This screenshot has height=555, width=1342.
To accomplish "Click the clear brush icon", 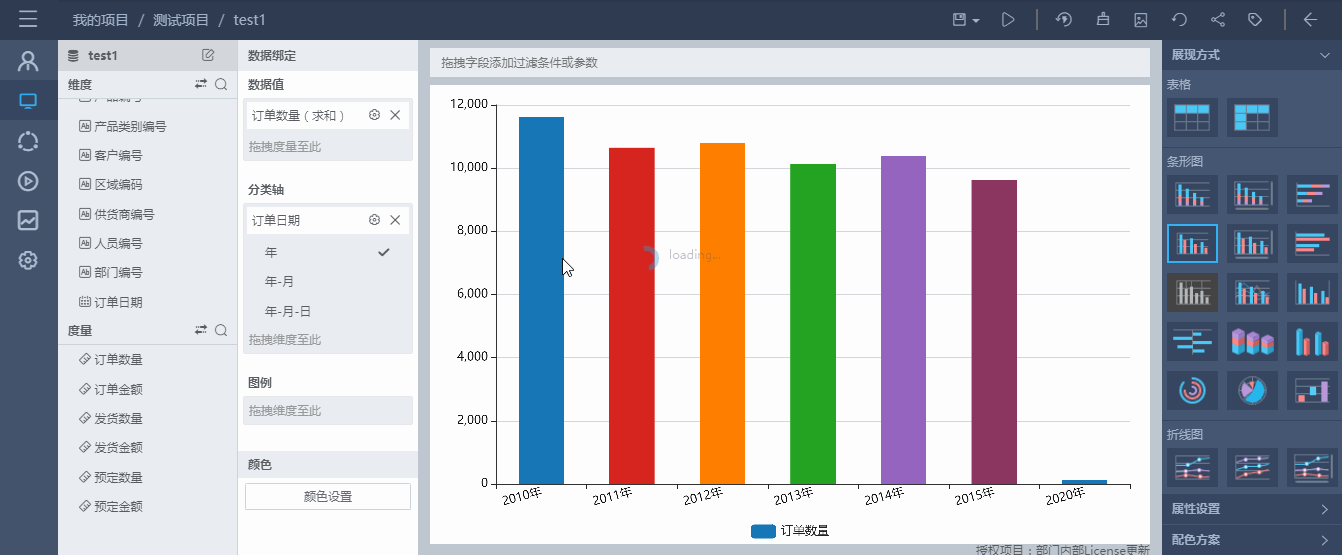I will pos(1103,19).
